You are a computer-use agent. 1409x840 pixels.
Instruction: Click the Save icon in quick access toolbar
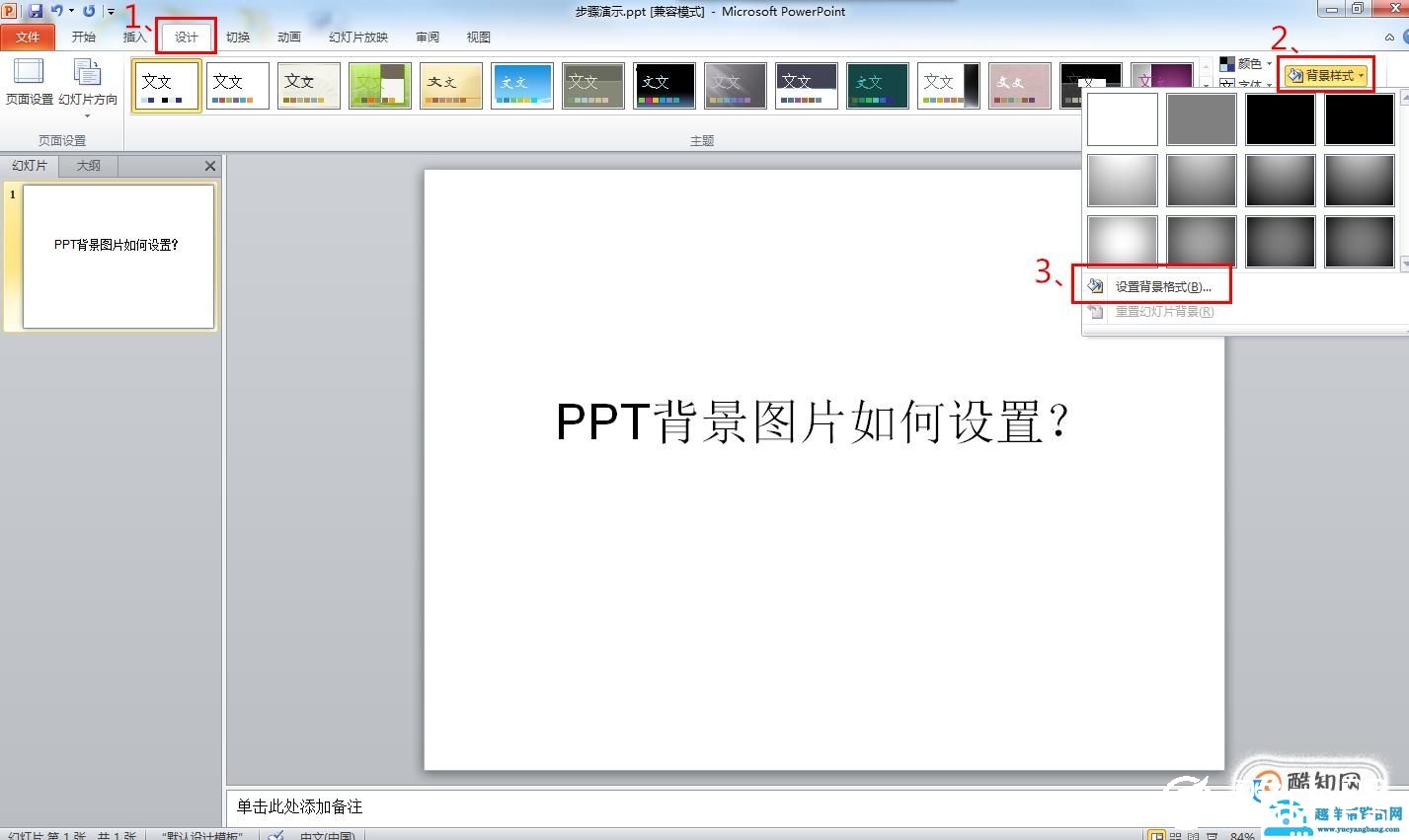pos(38,10)
